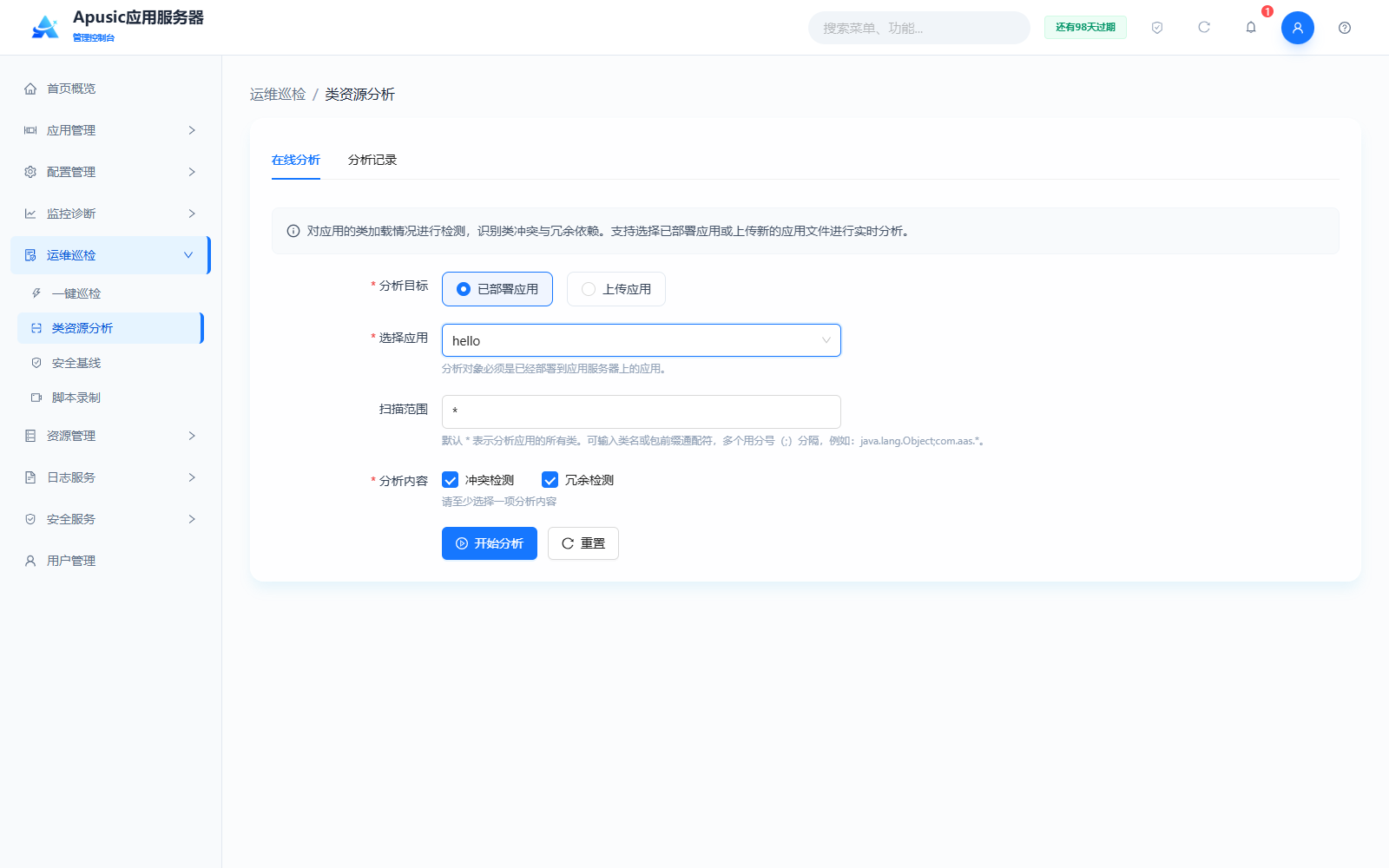Expand the 应用管理 menu chevron
This screenshot has height=868, width=1389.
[x=192, y=130]
